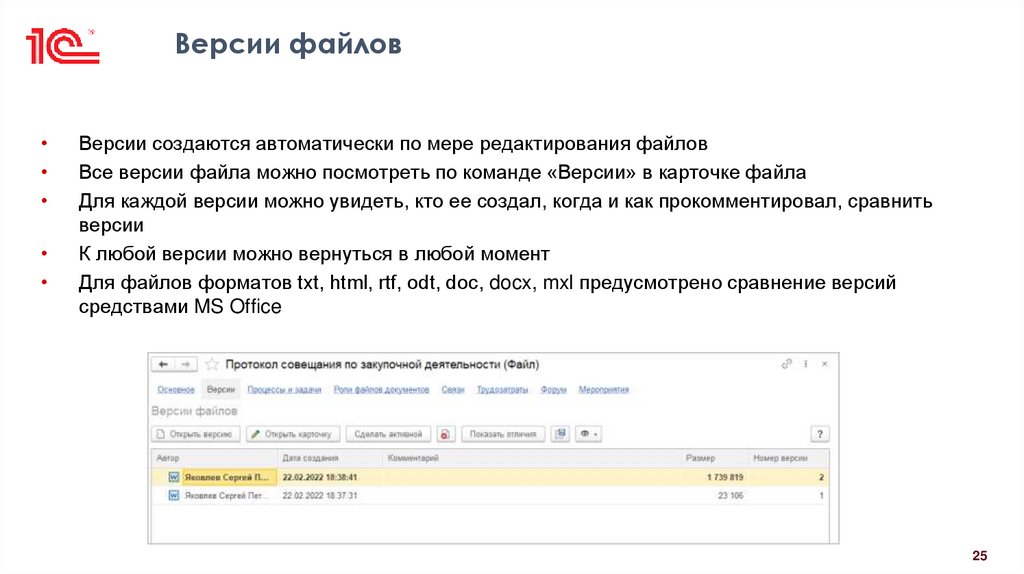Click the window title Протокол совещания
Viewport: 1024px width, 574px height.
[x=382, y=364]
